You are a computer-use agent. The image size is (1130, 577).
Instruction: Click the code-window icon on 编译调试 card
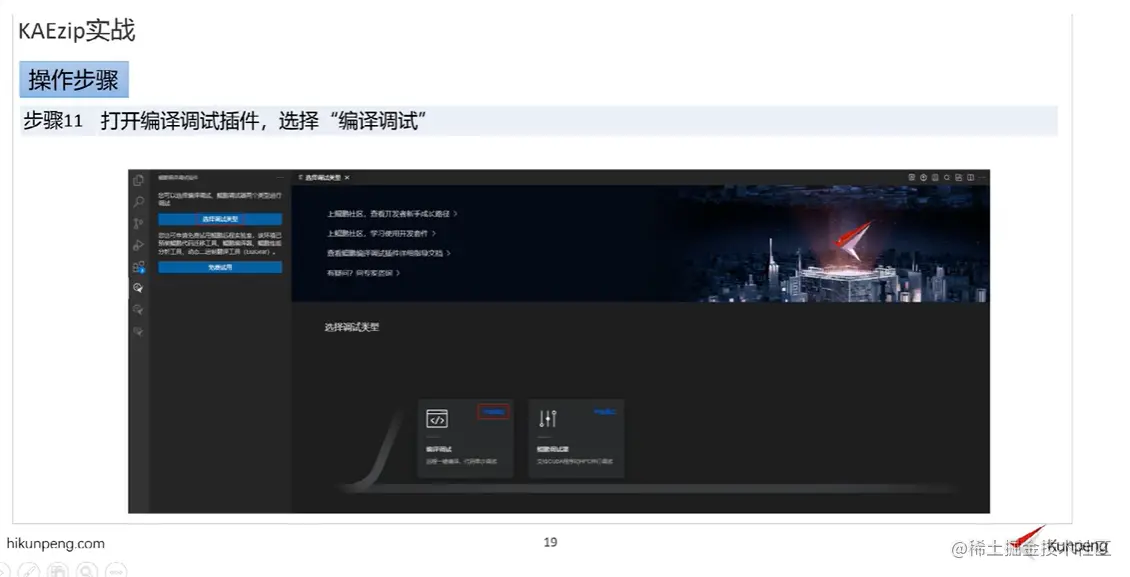point(437,419)
